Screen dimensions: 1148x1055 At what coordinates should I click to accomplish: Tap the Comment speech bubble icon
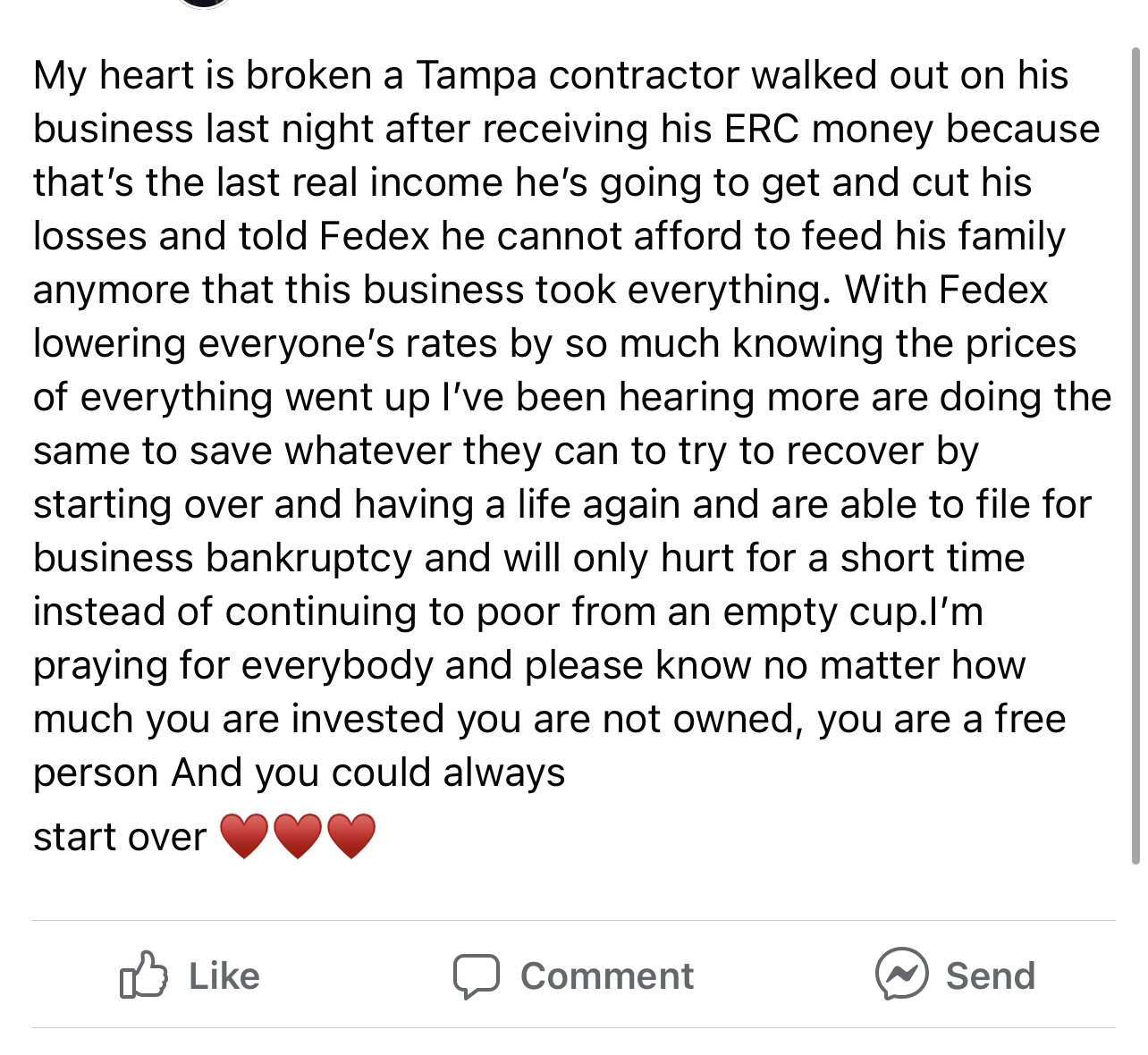pyautogui.click(x=476, y=976)
